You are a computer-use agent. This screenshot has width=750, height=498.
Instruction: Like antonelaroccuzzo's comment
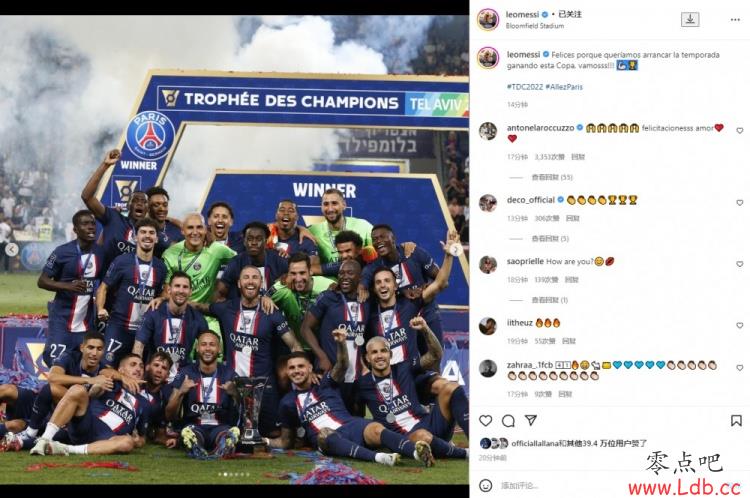(739, 131)
